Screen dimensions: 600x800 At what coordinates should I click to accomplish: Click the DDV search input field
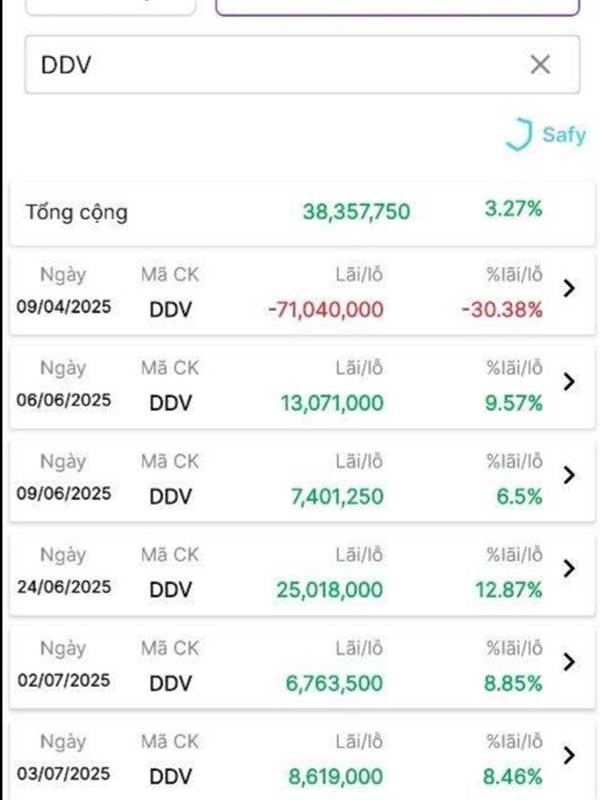coord(302,65)
